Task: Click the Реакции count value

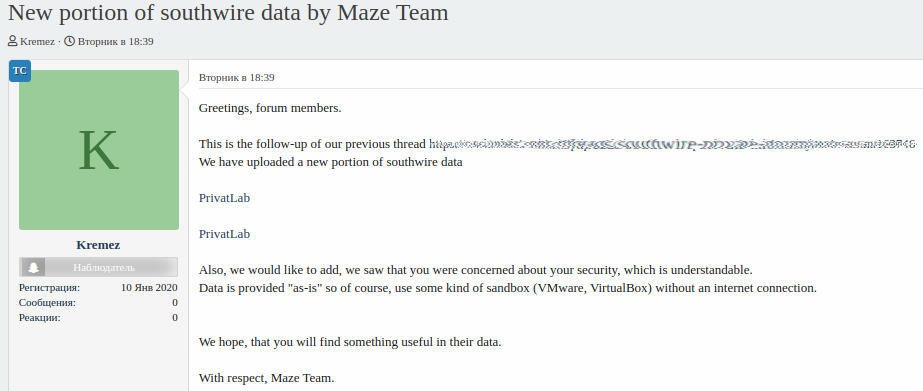Action: [175, 318]
